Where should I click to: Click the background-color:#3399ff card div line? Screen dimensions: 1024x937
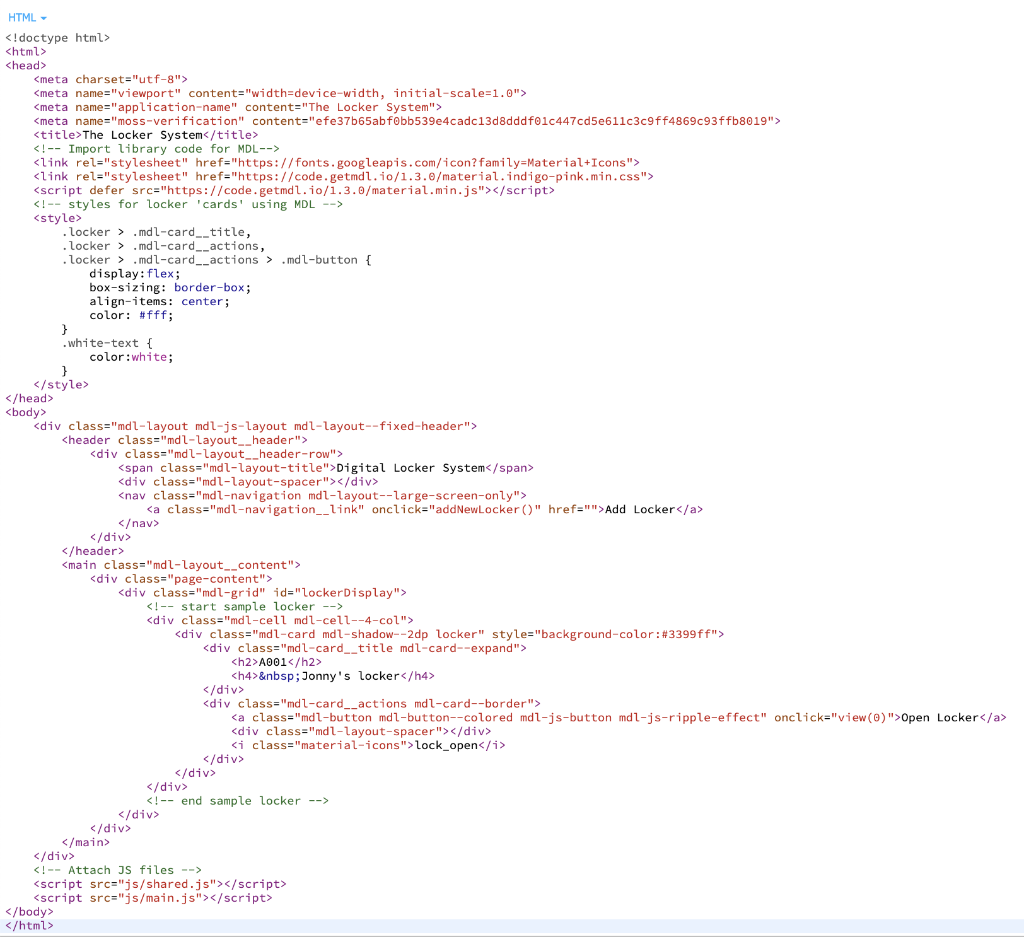point(449,635)
